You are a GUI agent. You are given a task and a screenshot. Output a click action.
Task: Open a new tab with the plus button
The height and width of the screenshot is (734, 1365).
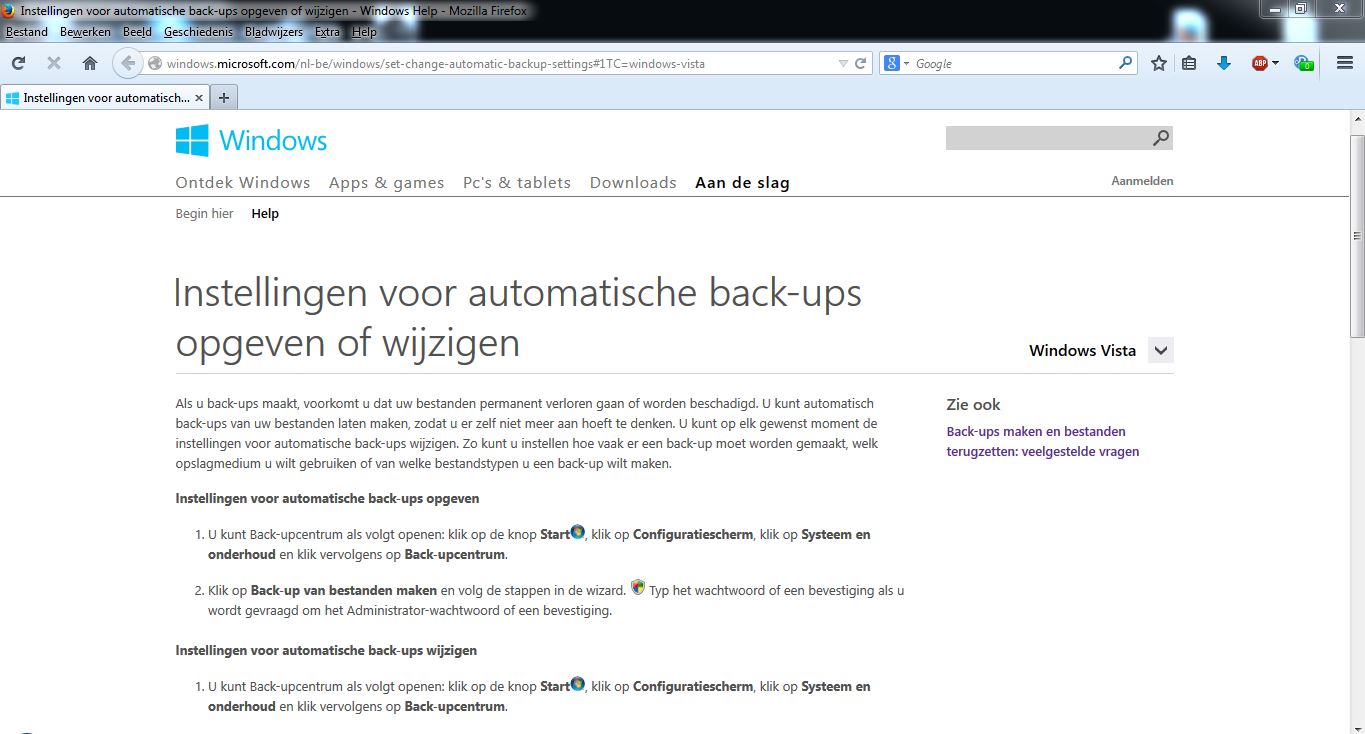click(x=224, y=97)
